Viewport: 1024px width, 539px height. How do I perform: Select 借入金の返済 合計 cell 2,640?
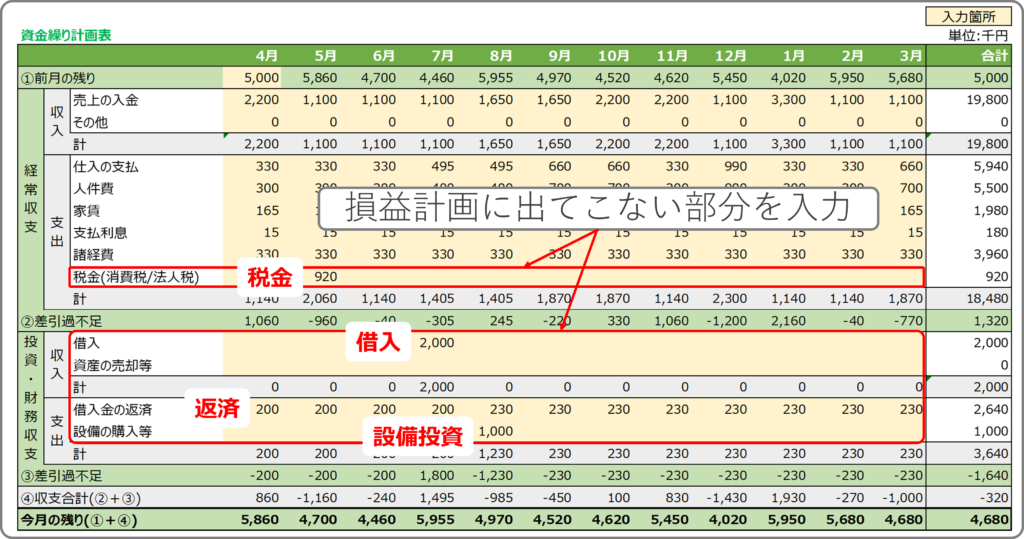point(991,410)
